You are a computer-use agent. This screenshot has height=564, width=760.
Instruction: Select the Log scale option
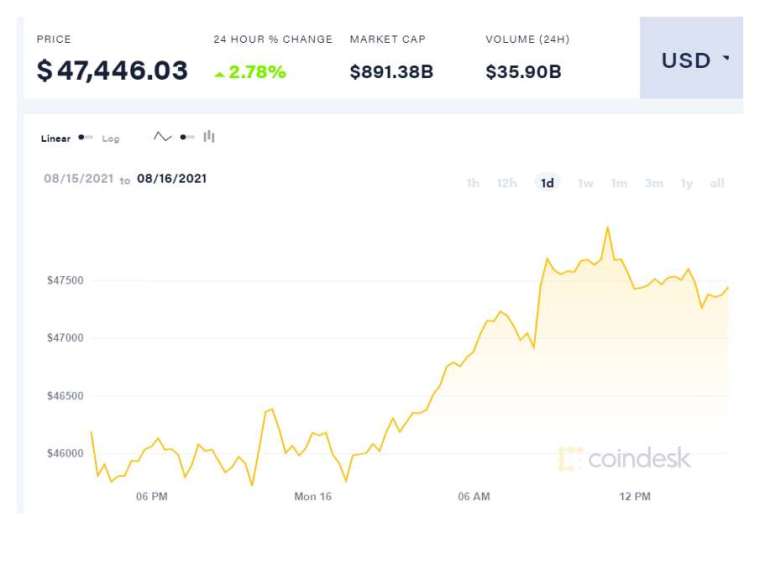111,139
